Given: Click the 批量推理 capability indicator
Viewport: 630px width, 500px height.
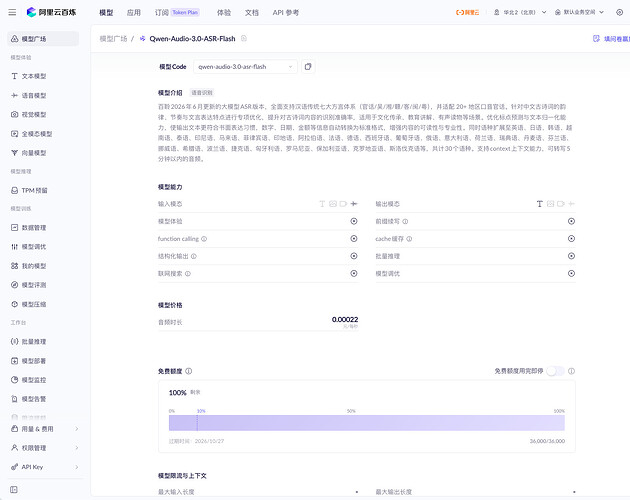Looking at the screenshot, I should click(571, 256).
